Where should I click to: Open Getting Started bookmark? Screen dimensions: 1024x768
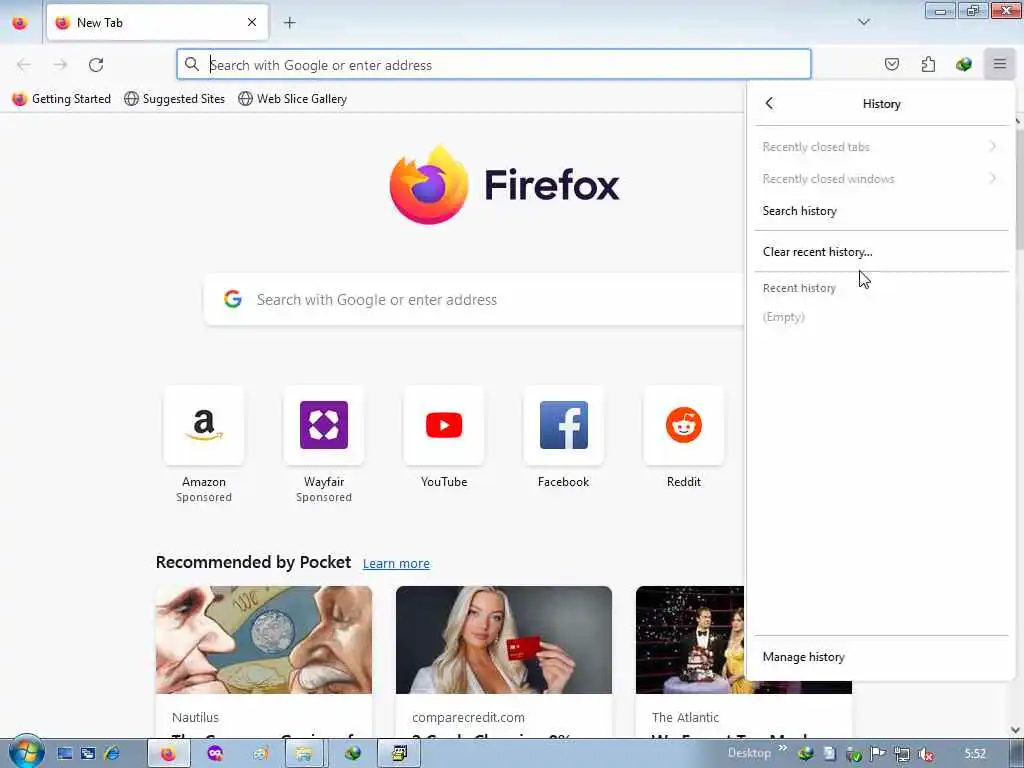61,99
